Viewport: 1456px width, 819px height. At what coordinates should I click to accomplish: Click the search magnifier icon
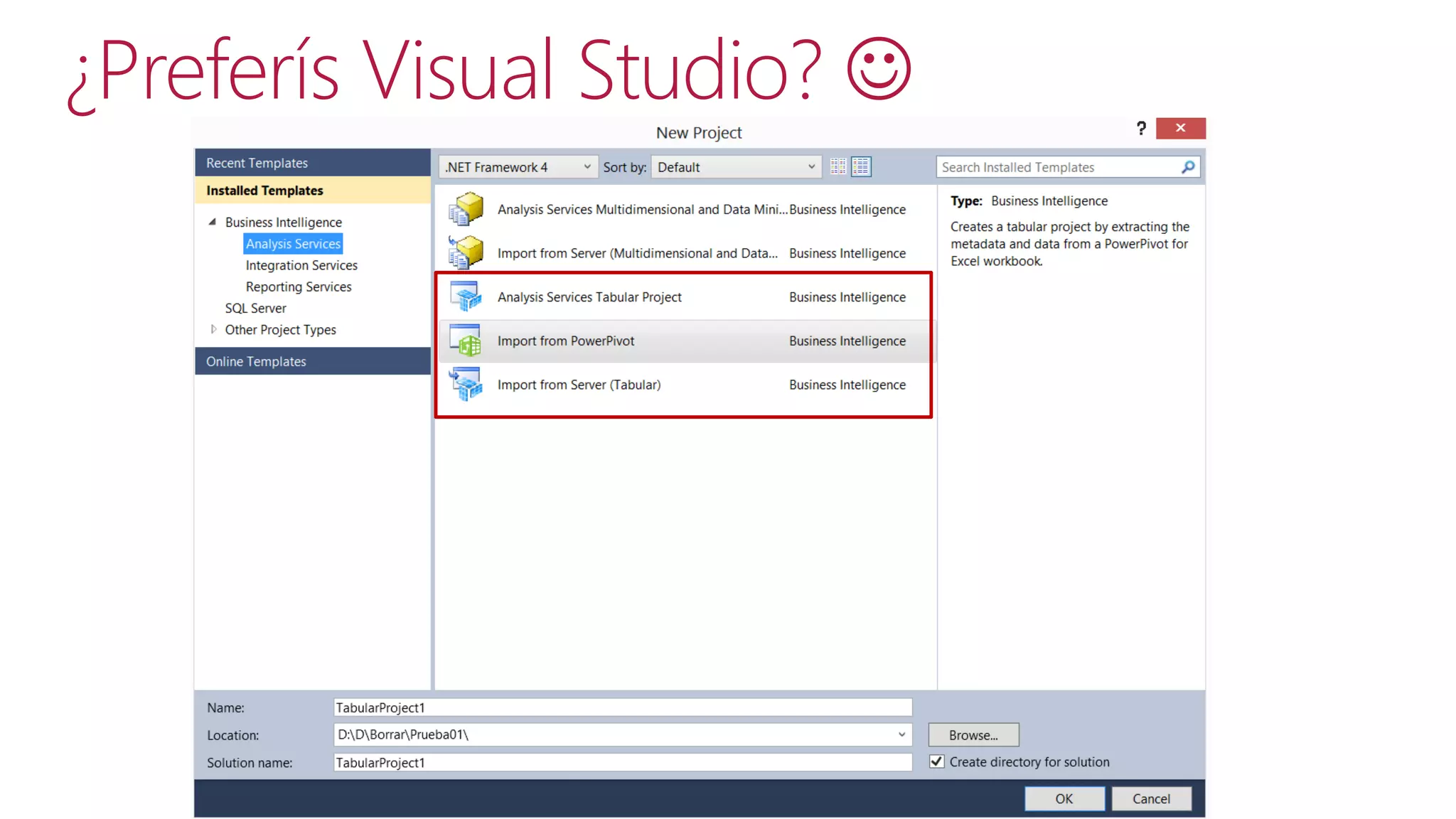click(1188, 167)
